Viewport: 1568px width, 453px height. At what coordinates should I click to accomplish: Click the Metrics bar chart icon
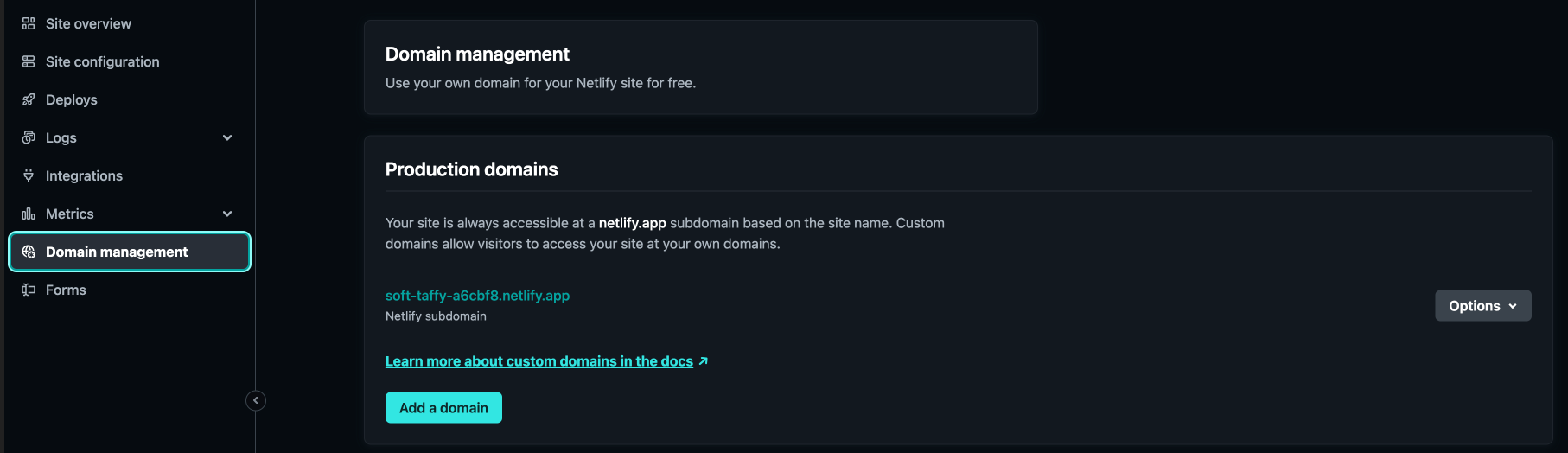29,214
